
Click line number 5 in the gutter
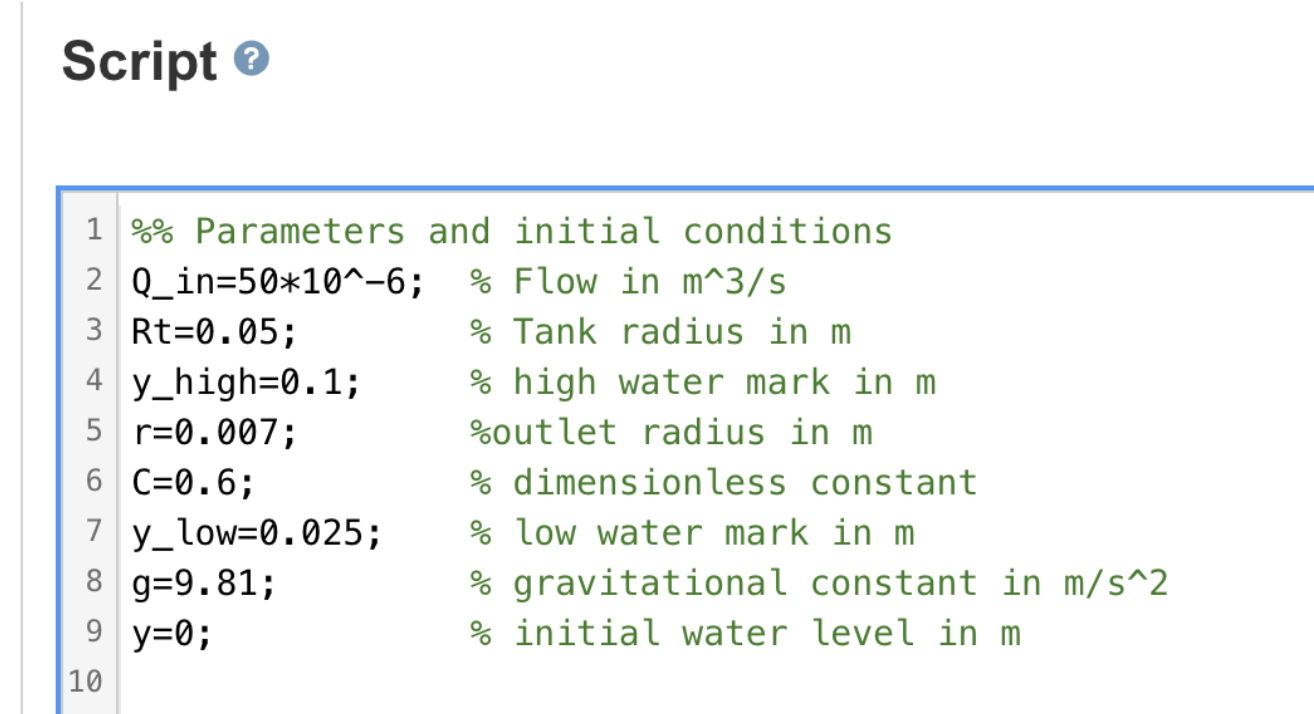click(93, 431)
